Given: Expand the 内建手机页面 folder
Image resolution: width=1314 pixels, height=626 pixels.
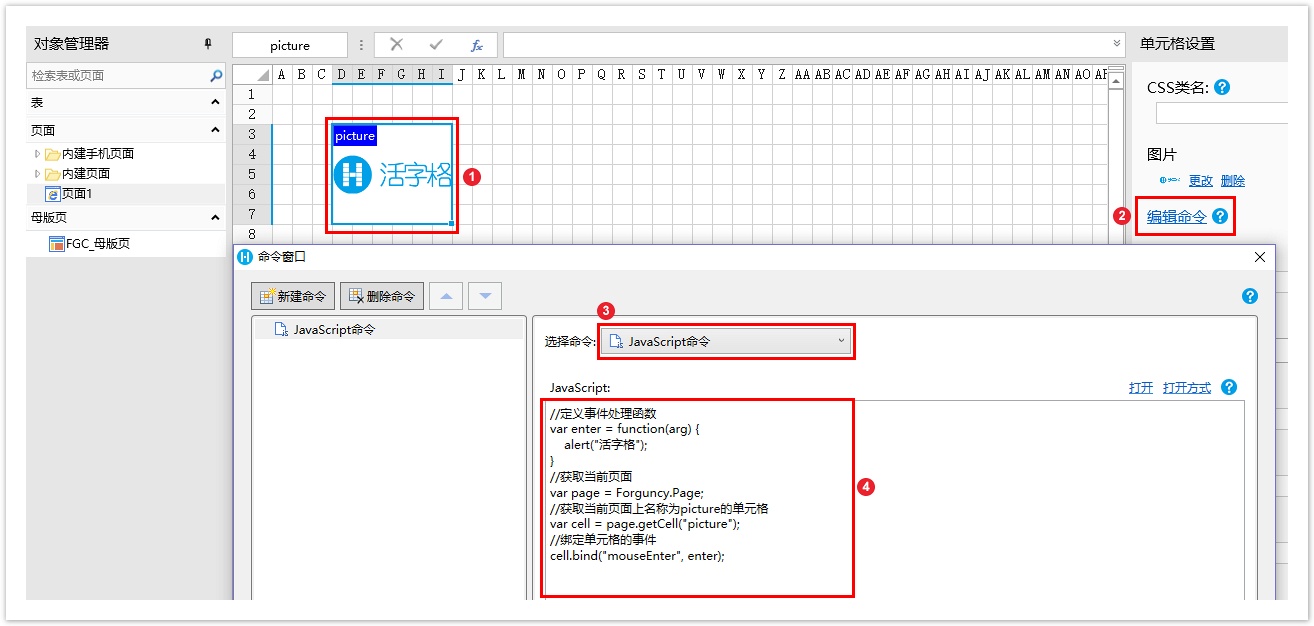Looking at the screenshot, I should [x=38, y=154].
